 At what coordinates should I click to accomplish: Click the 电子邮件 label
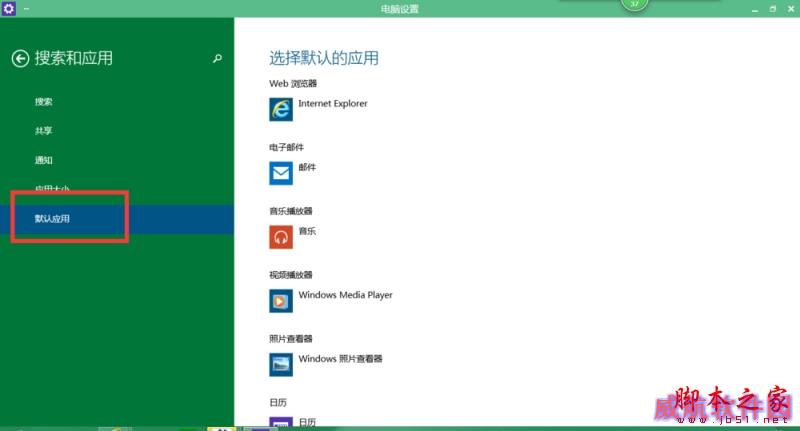[286, 147]
